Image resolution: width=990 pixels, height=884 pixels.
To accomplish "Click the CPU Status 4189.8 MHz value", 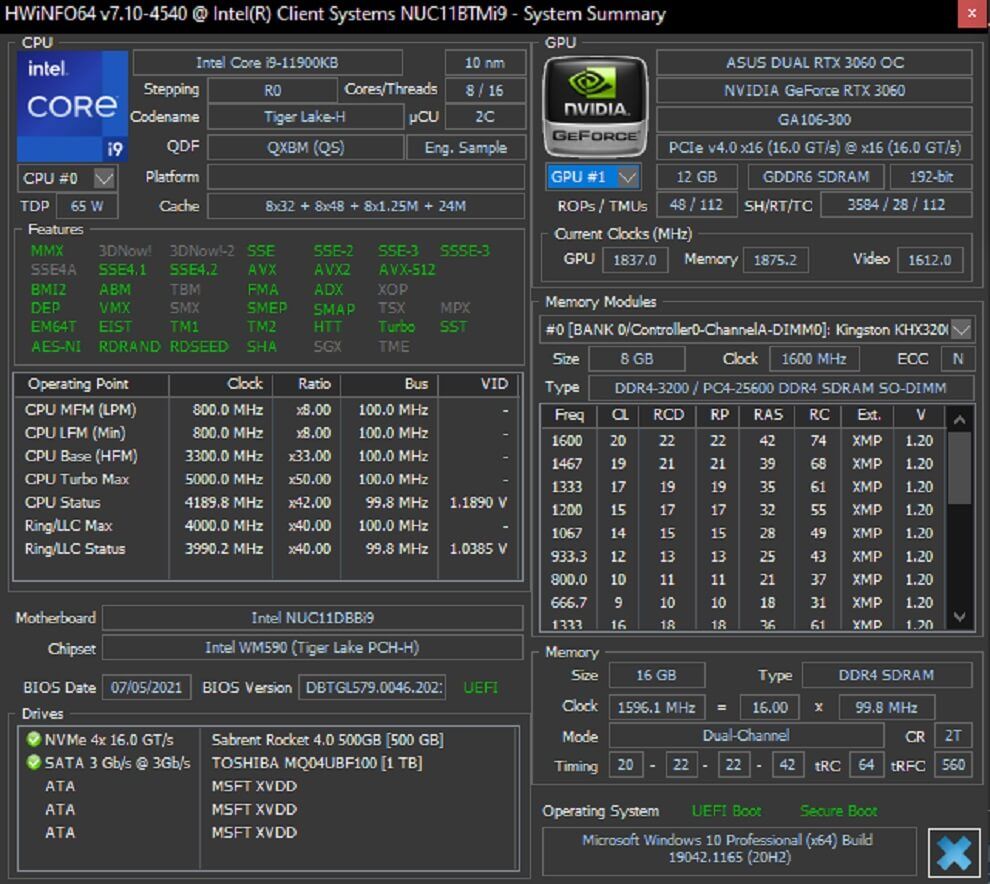I will coord(224,503).
